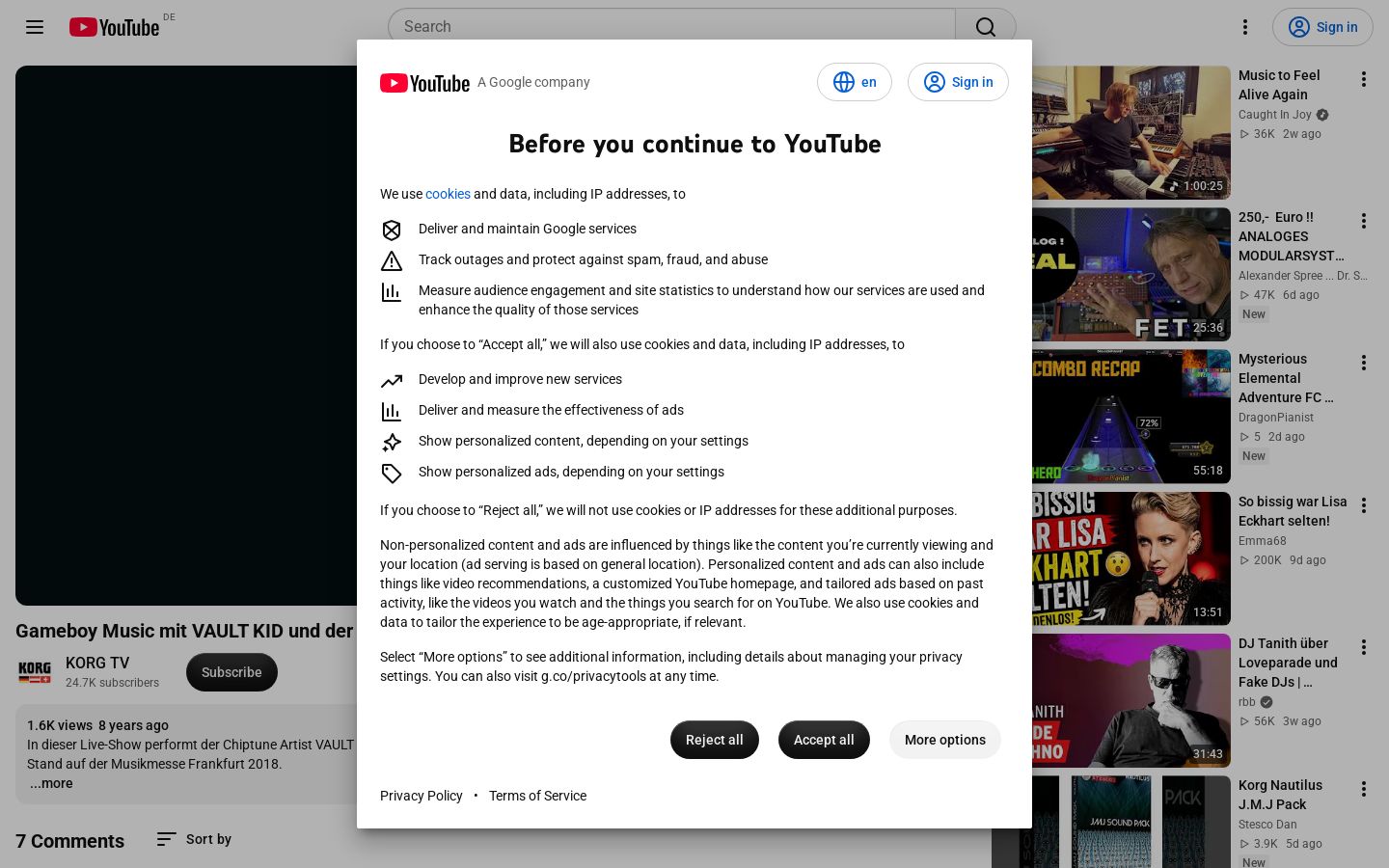
Task: Click the Korg Nautilus J.M.J Pack title
Action: (1280, 795)
